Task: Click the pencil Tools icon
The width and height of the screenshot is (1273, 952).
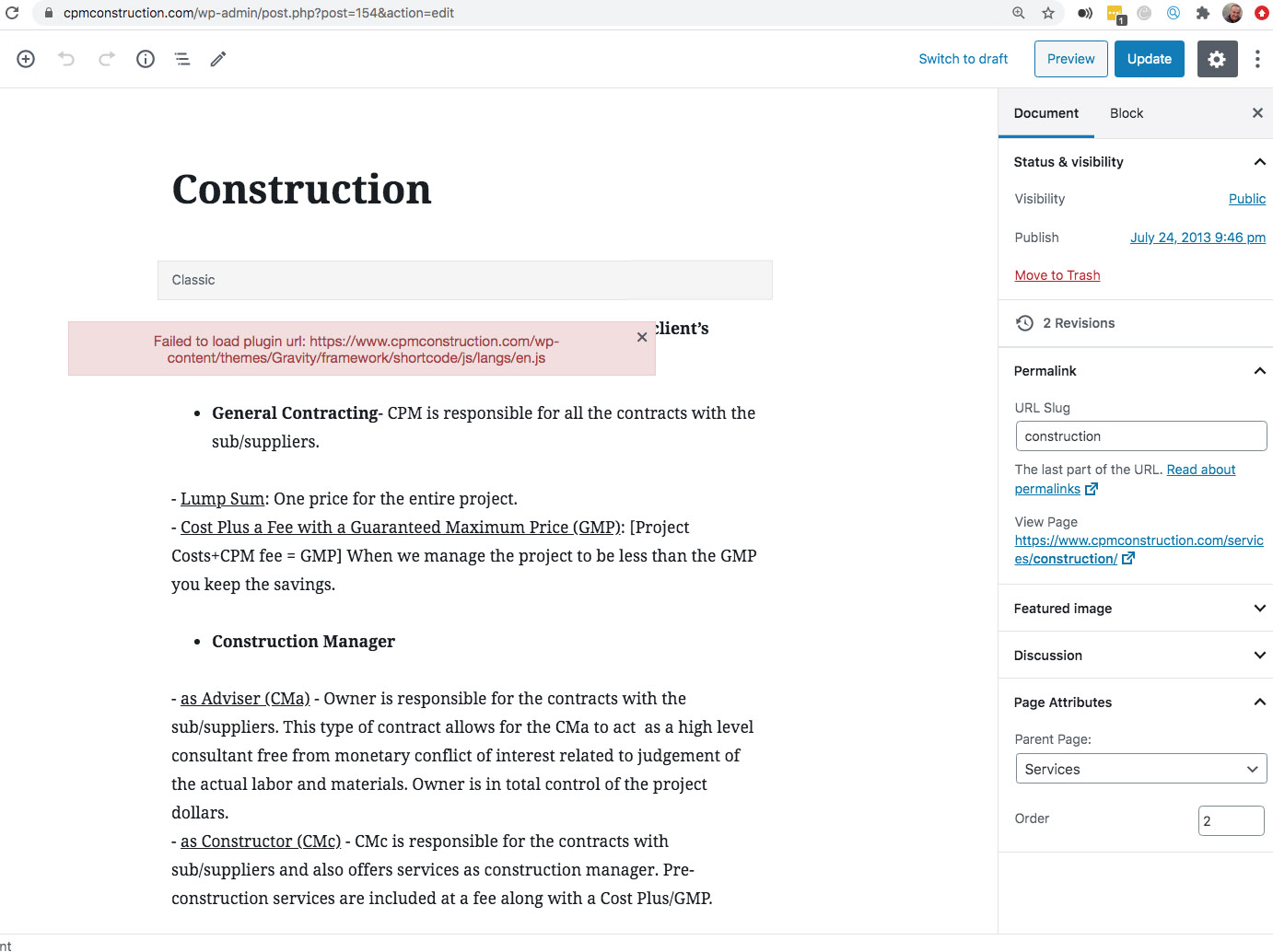Action: click(x=218, y=59)
